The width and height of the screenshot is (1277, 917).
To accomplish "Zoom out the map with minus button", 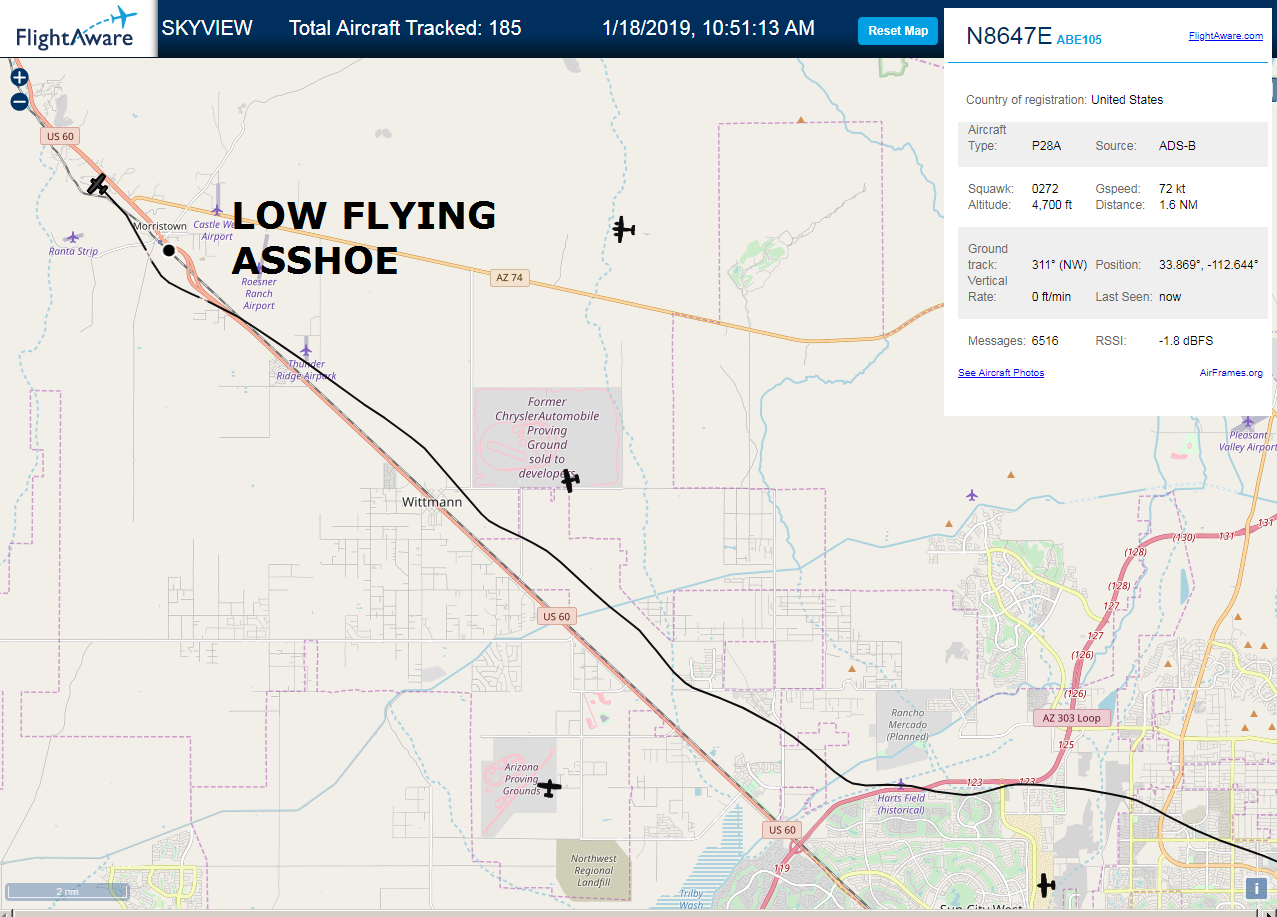I will (x=19, y=101).
